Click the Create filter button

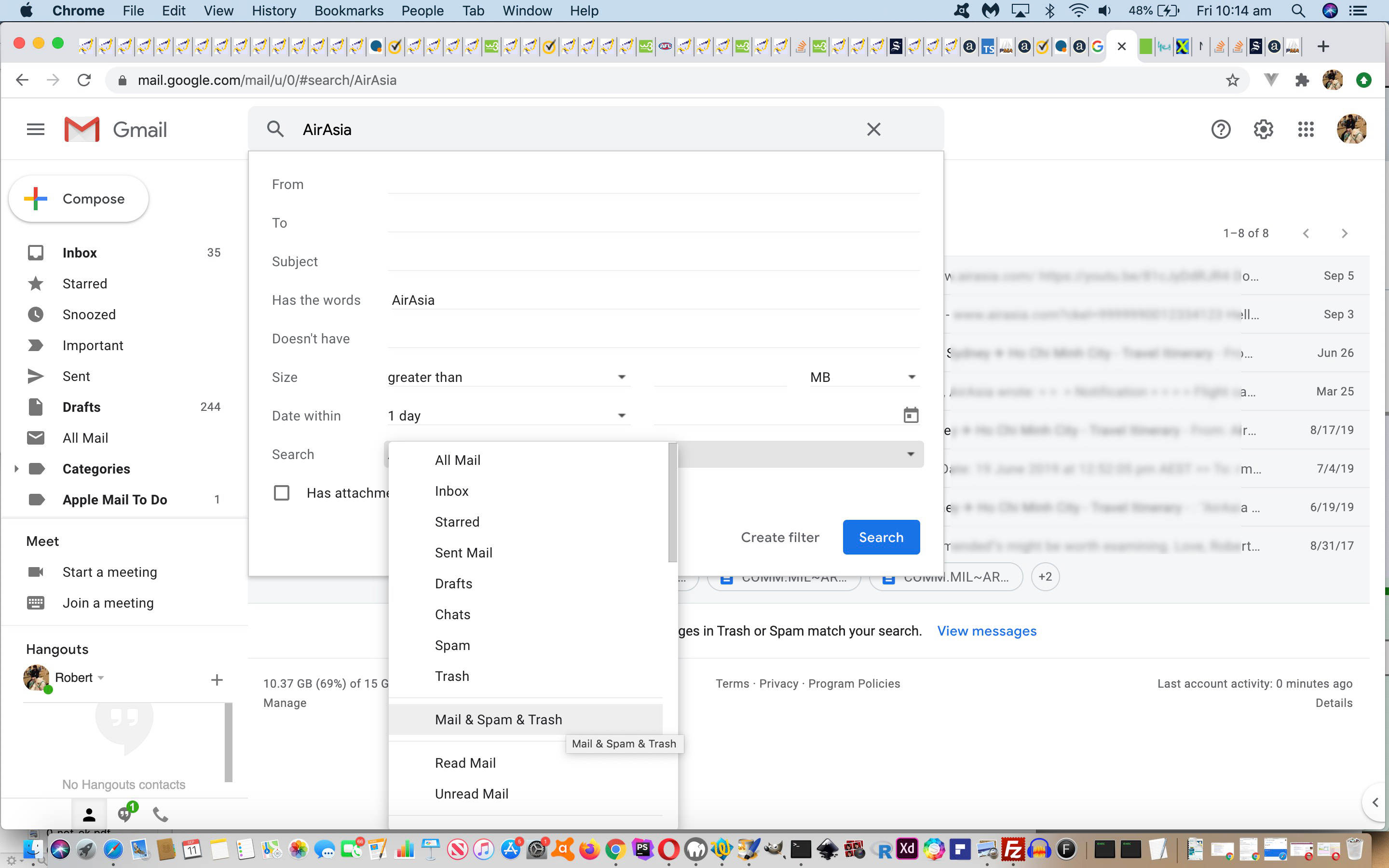point(779,537)
